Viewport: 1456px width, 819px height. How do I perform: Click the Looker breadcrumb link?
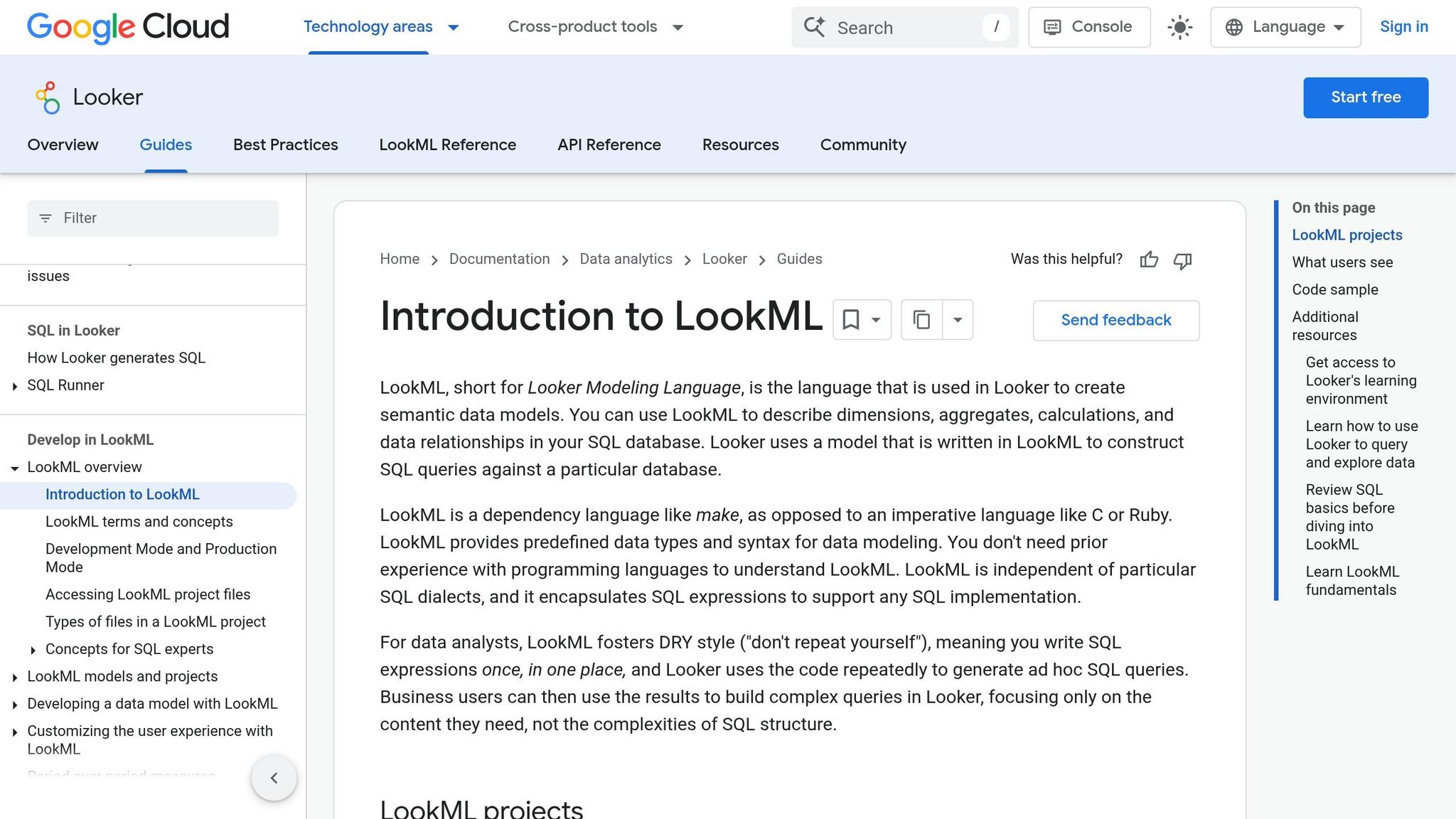(x=724, y=259)
